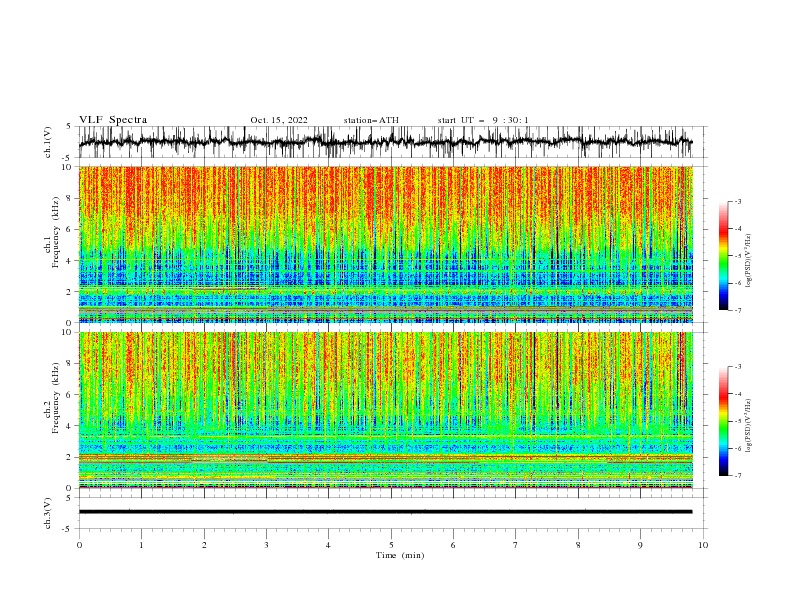The width and height of the screenshot is (792, 612).
Task: Click time axis tick label "6"
Action: (x=453, y=545)
